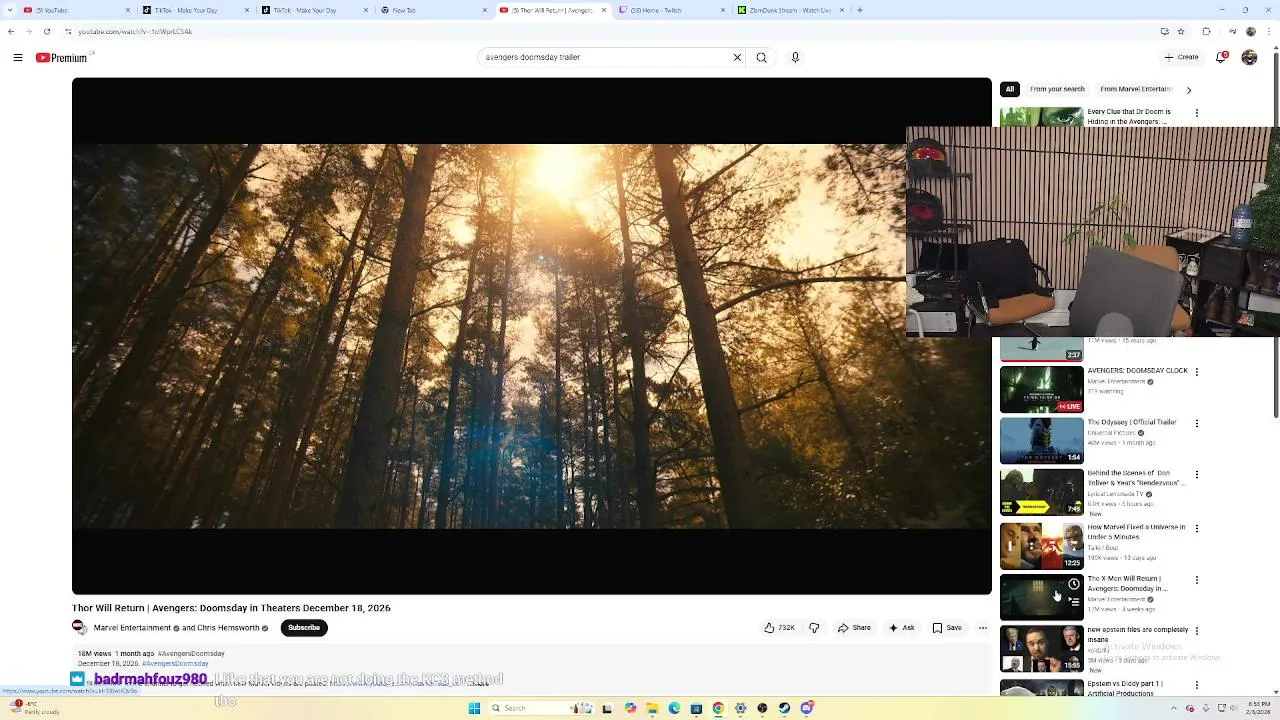This screenshot has width=1280, height=720.
Task: Bookmark this page with the star
Action: coord(1181,31)
